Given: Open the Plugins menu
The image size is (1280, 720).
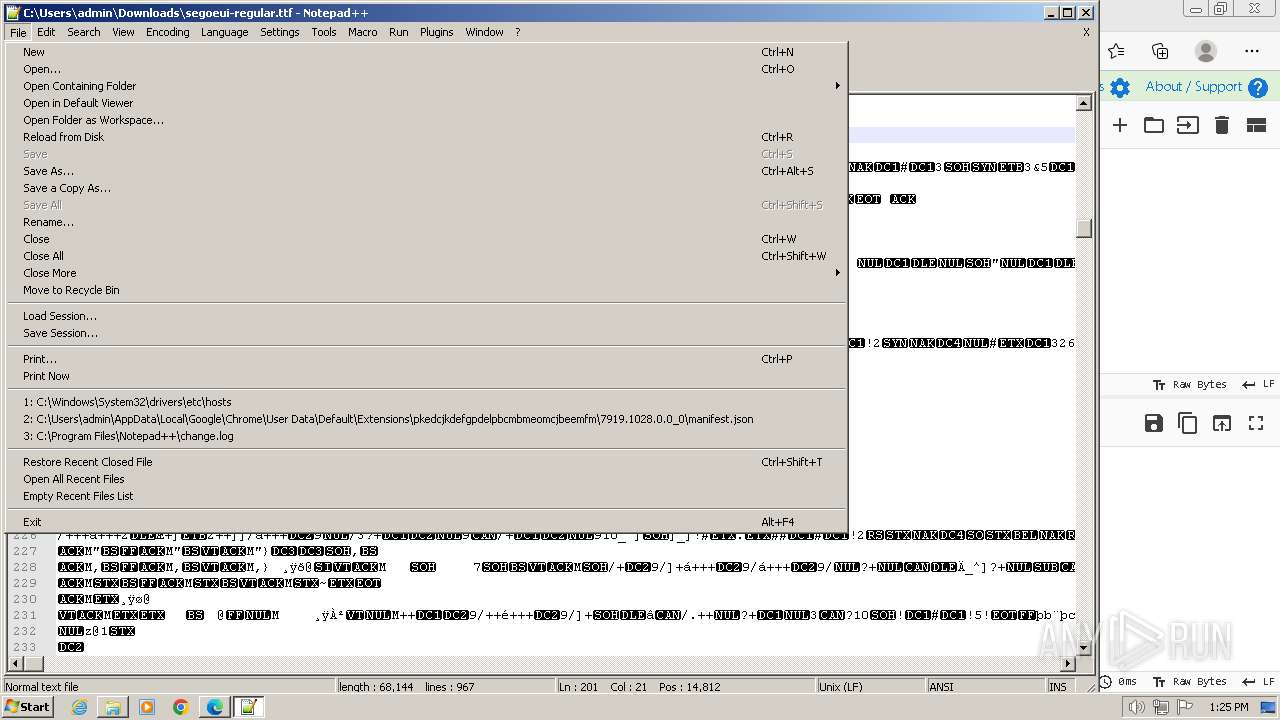Looking at the screenshot, I should 437,32.
